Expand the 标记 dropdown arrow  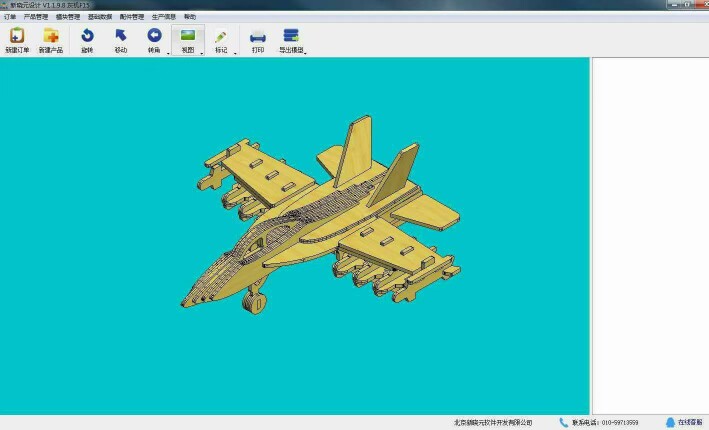(x=235, y=53)
